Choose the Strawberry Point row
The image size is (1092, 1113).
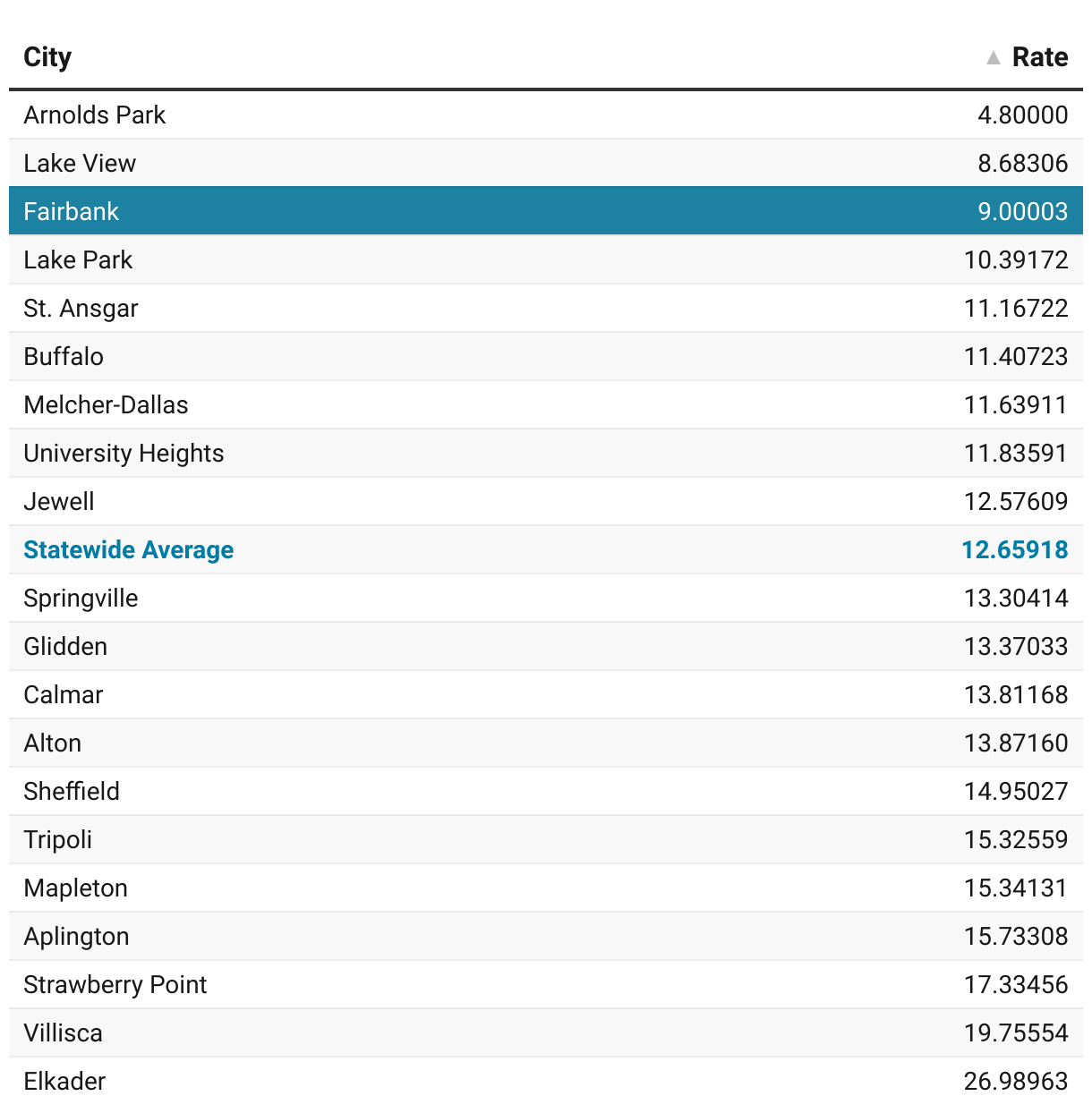point(115,985)
